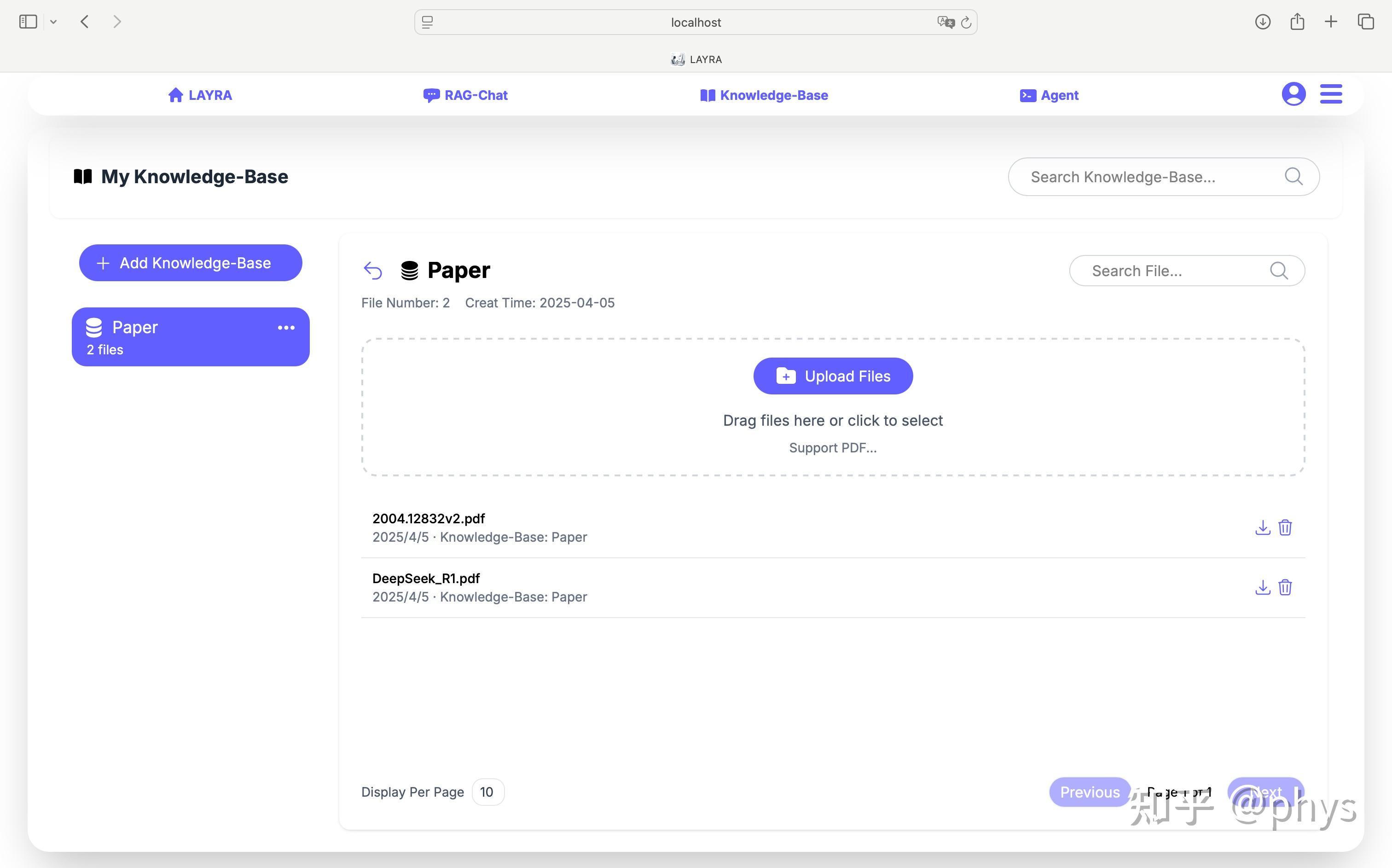This screenshot has height=868, width=1392.
Task: Go to LAYRA home tab
Action: tap(200, 95)
